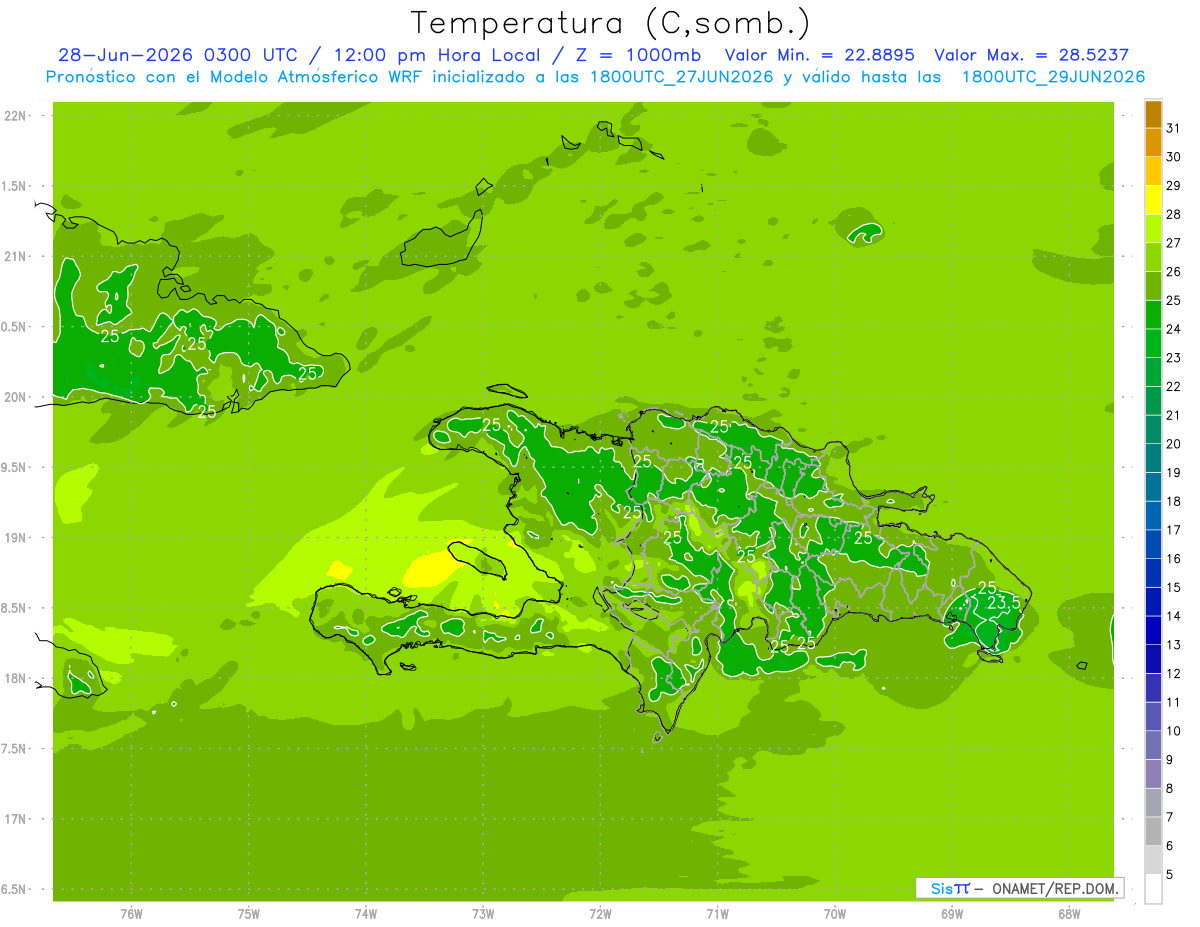
Task: Click the legend value "12"
Action: point(1174,673)
